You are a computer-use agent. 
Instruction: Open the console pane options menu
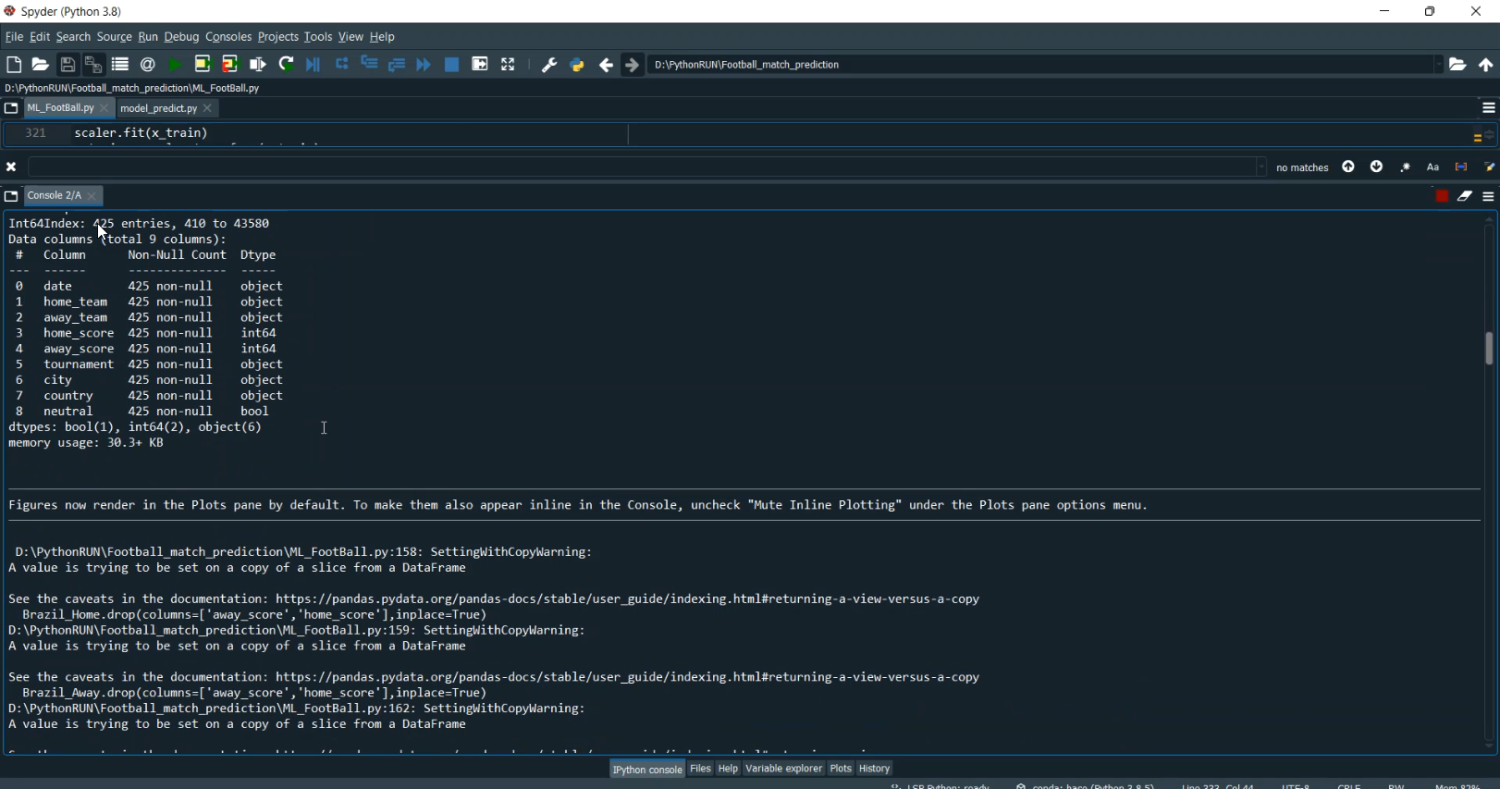[1488, 196]
